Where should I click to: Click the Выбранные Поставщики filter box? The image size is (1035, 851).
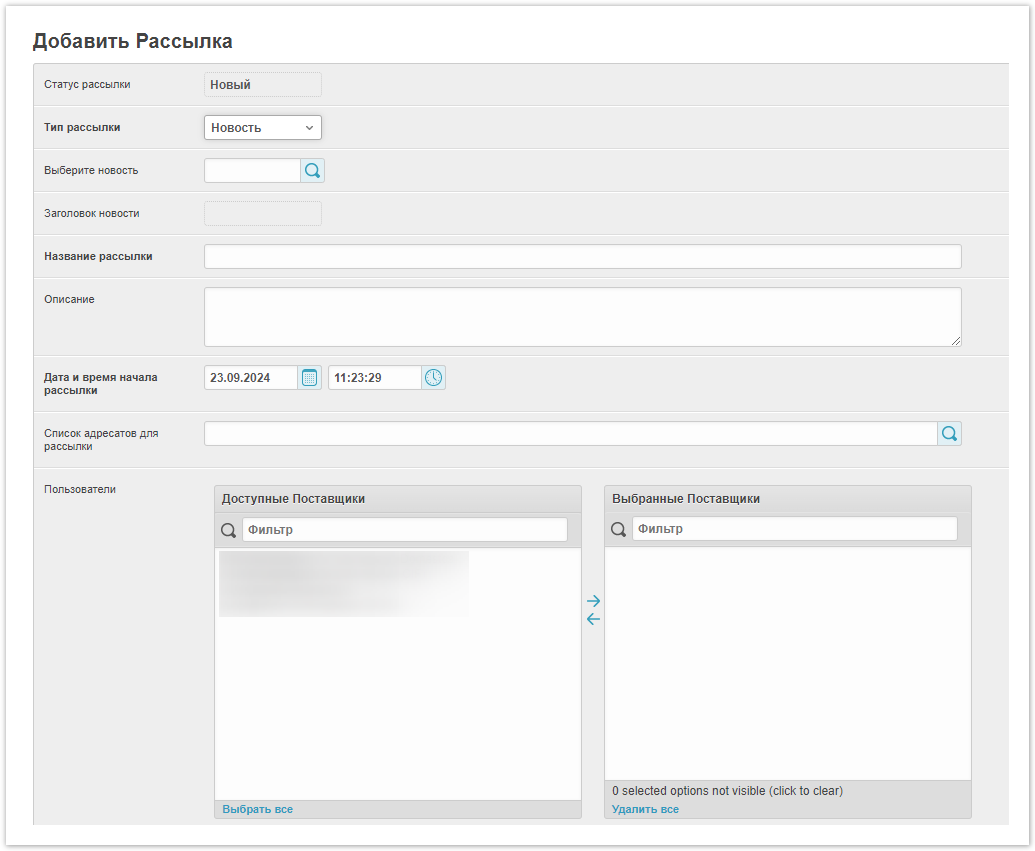click(794, 530)
